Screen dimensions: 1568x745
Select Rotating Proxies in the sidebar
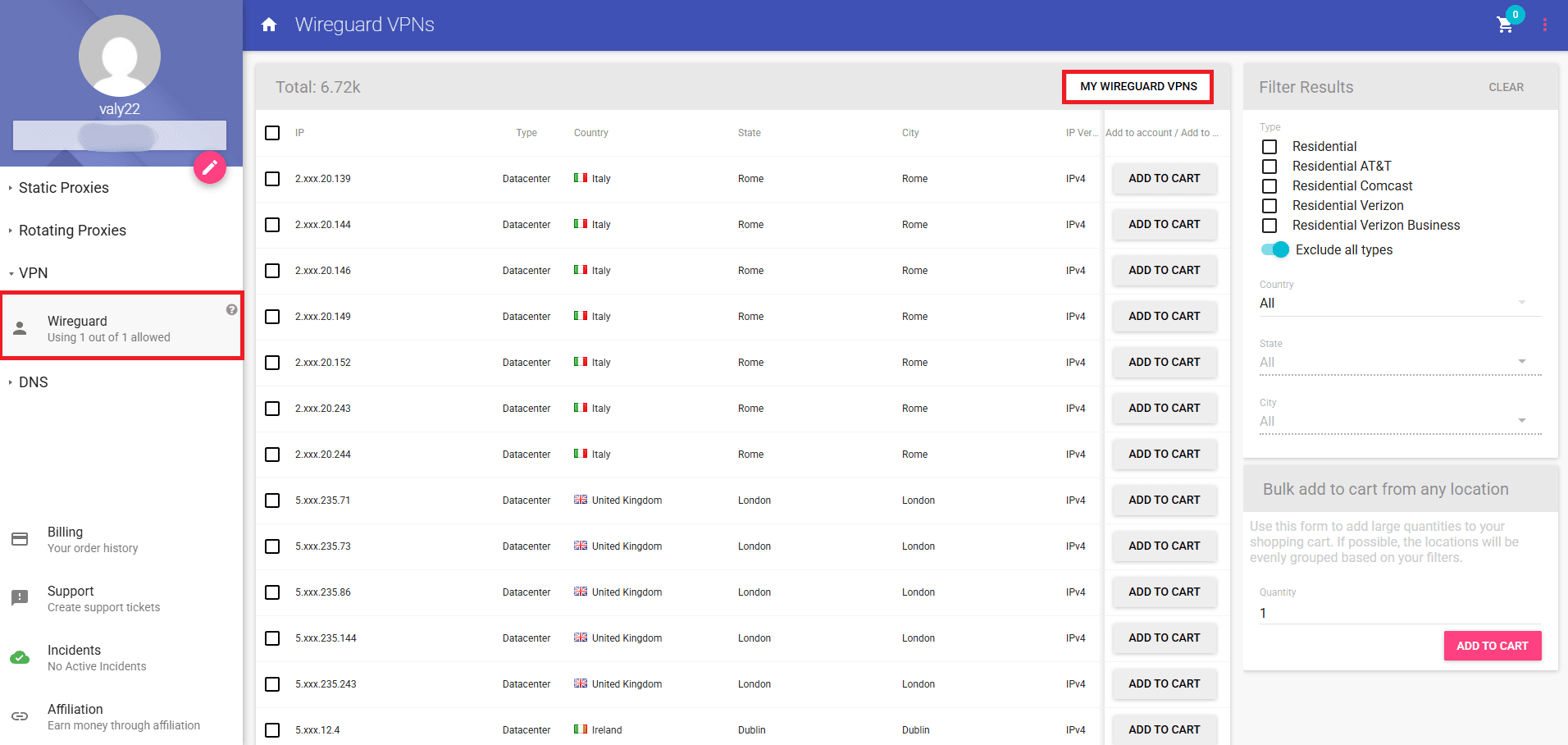[x=73, y=231]
